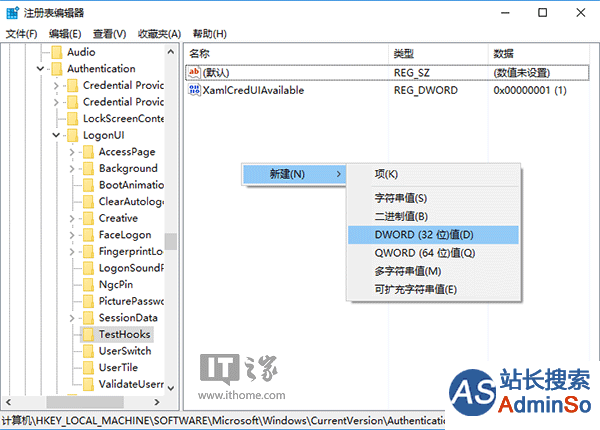Click the Audio folder icon

point(57,52)
